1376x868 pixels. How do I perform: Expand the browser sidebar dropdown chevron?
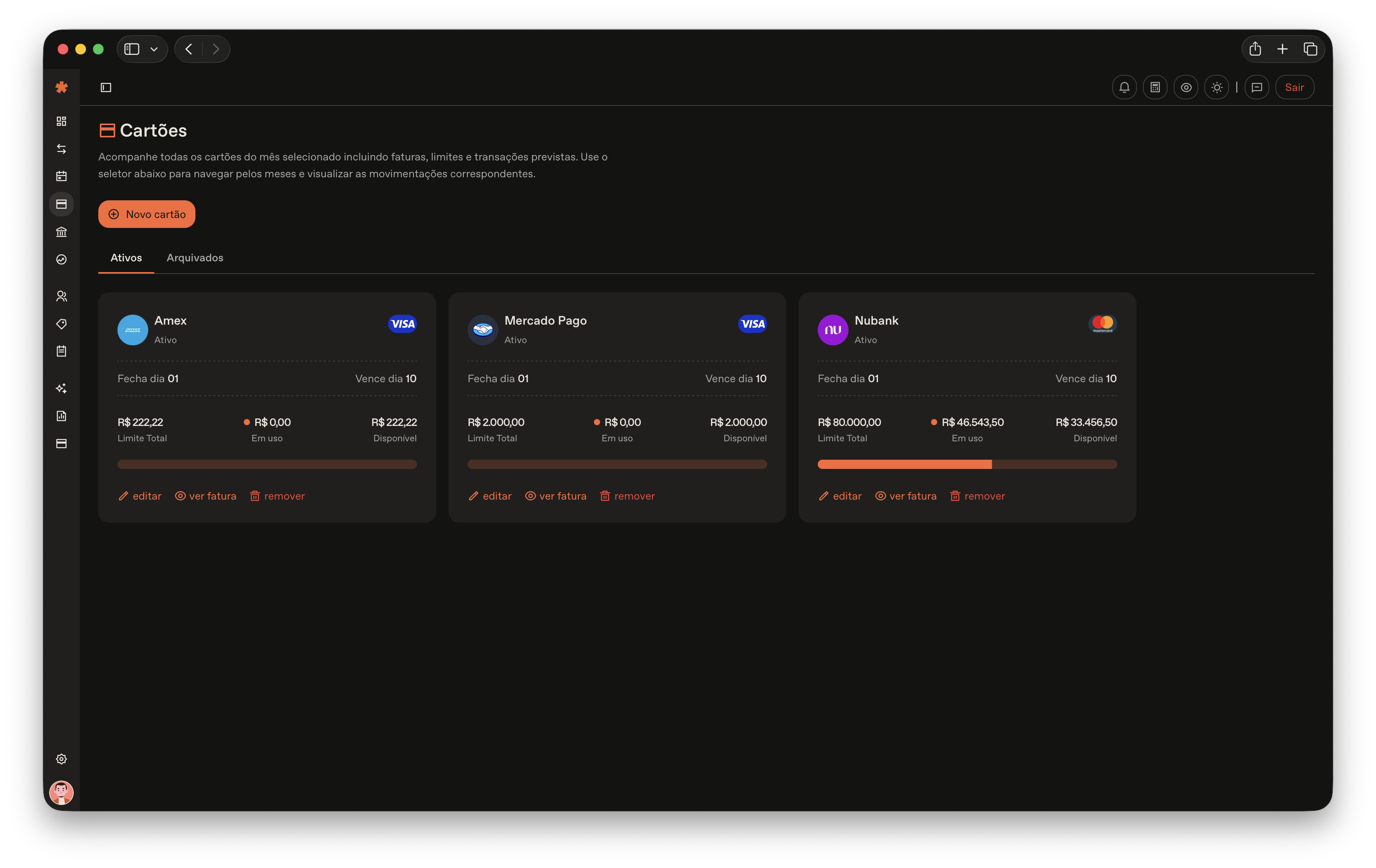coord(154,49)
